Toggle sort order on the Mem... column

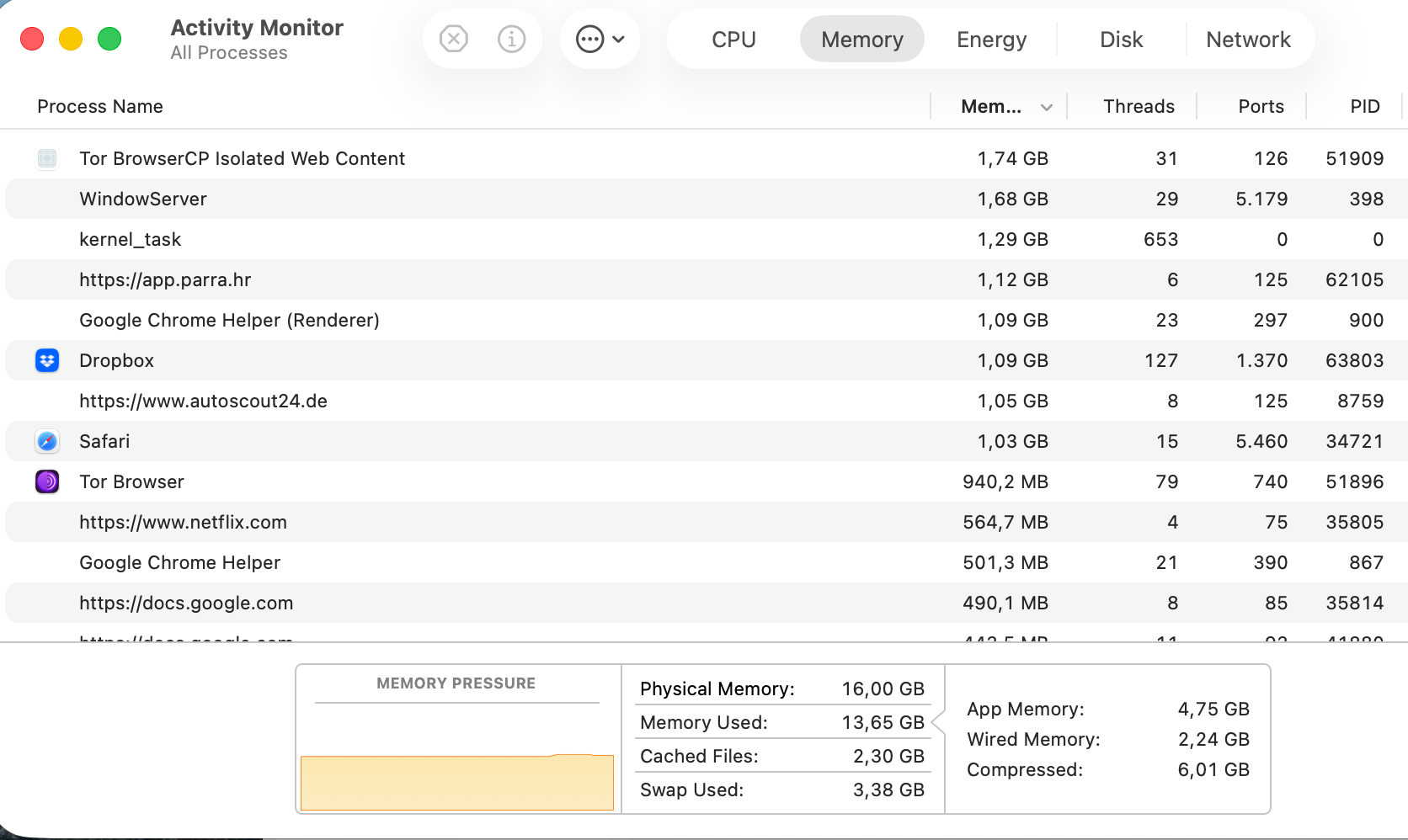tap(1000, 107)
